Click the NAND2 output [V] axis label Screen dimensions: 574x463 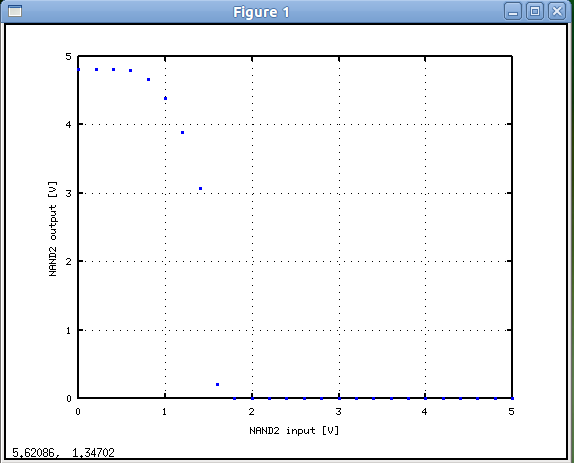click(x=53, y=229)
